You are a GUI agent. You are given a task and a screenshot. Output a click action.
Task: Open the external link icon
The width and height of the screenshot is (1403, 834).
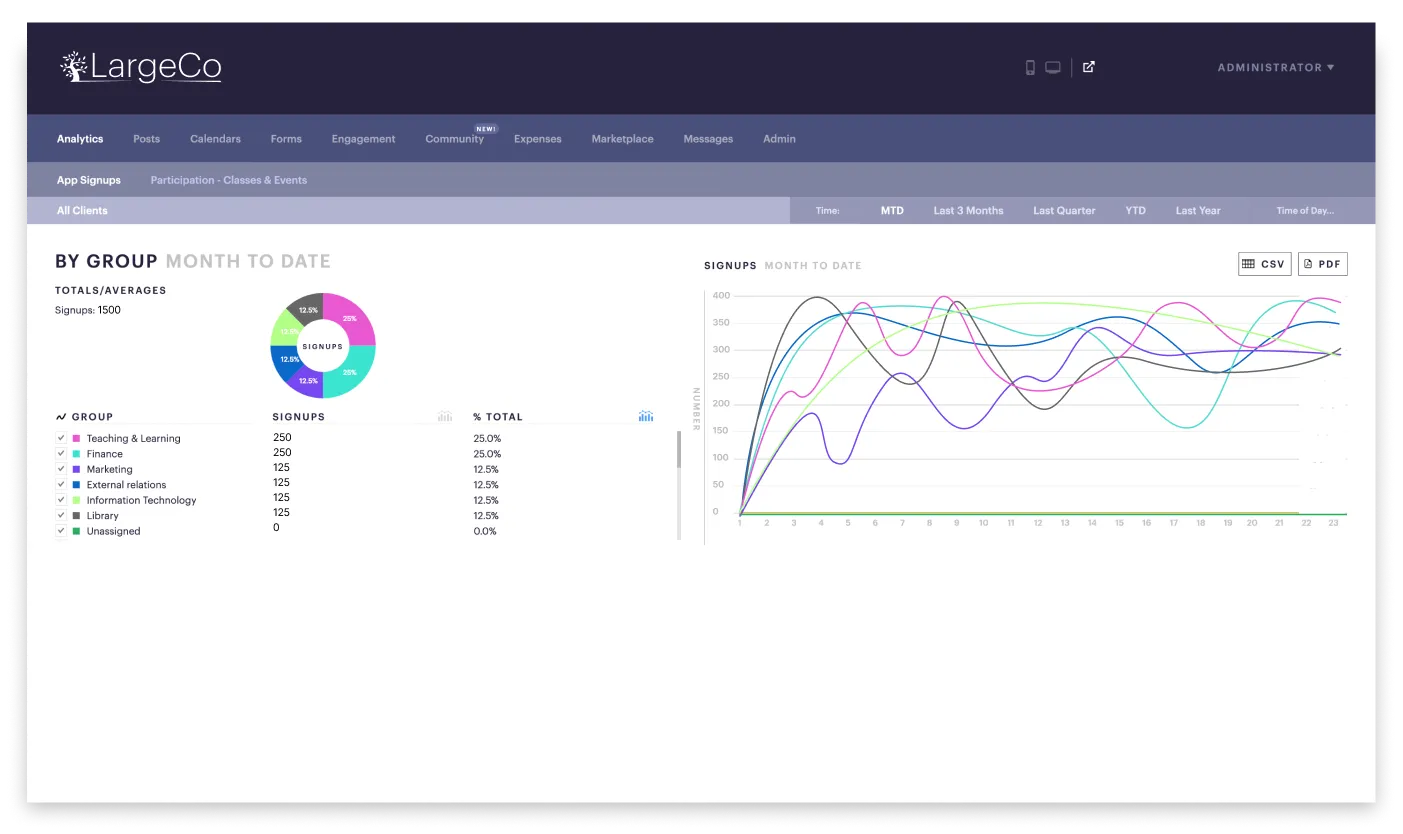click(1089, 67)
